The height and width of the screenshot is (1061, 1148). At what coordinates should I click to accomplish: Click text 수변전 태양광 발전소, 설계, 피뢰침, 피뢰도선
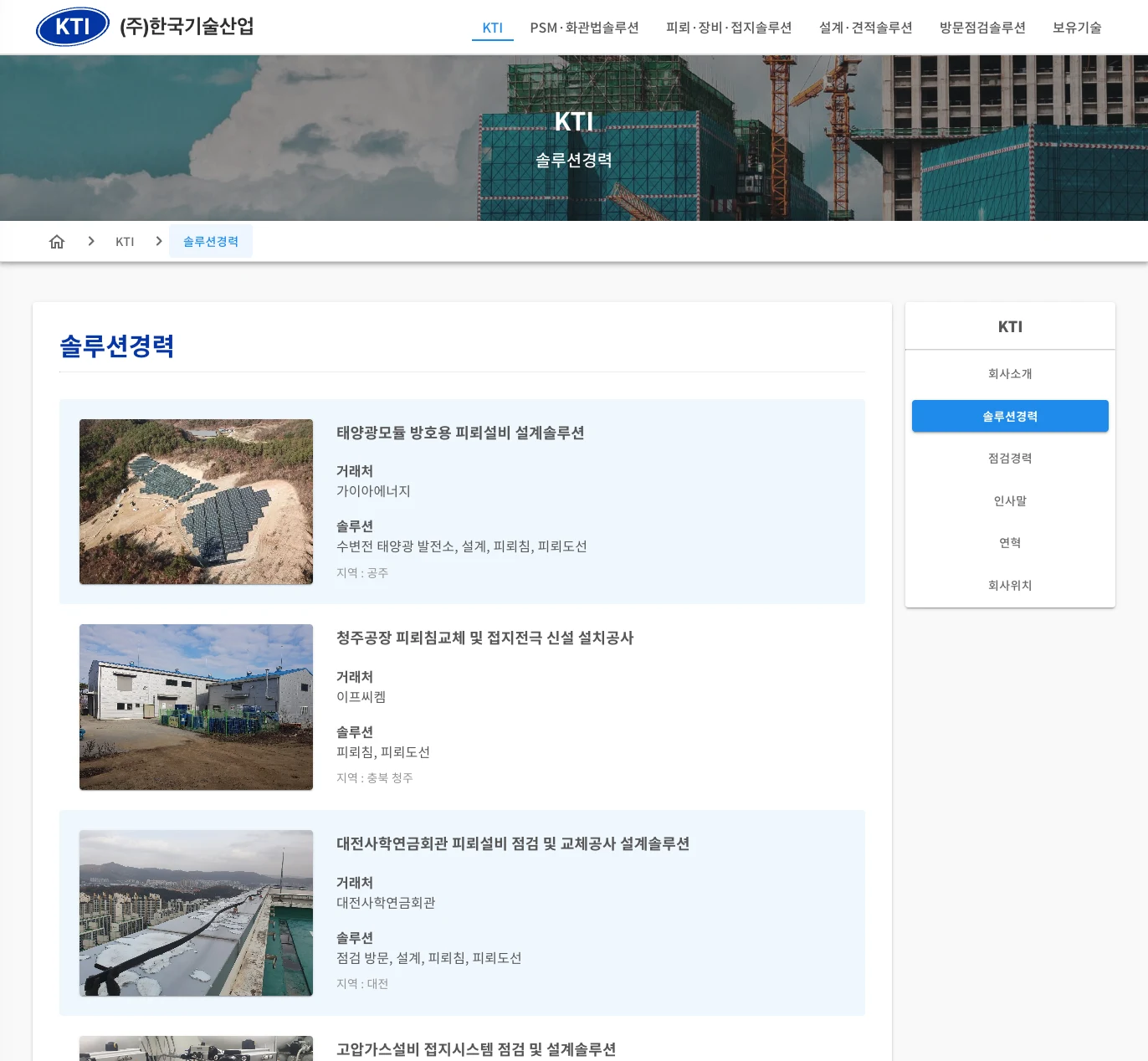point(462,546)
